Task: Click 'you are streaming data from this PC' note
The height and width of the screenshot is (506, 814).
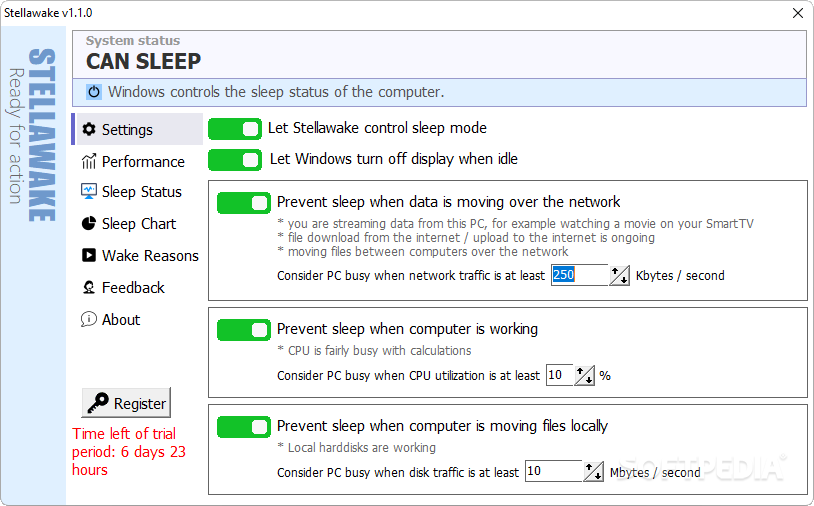Action: pos(515,224)
